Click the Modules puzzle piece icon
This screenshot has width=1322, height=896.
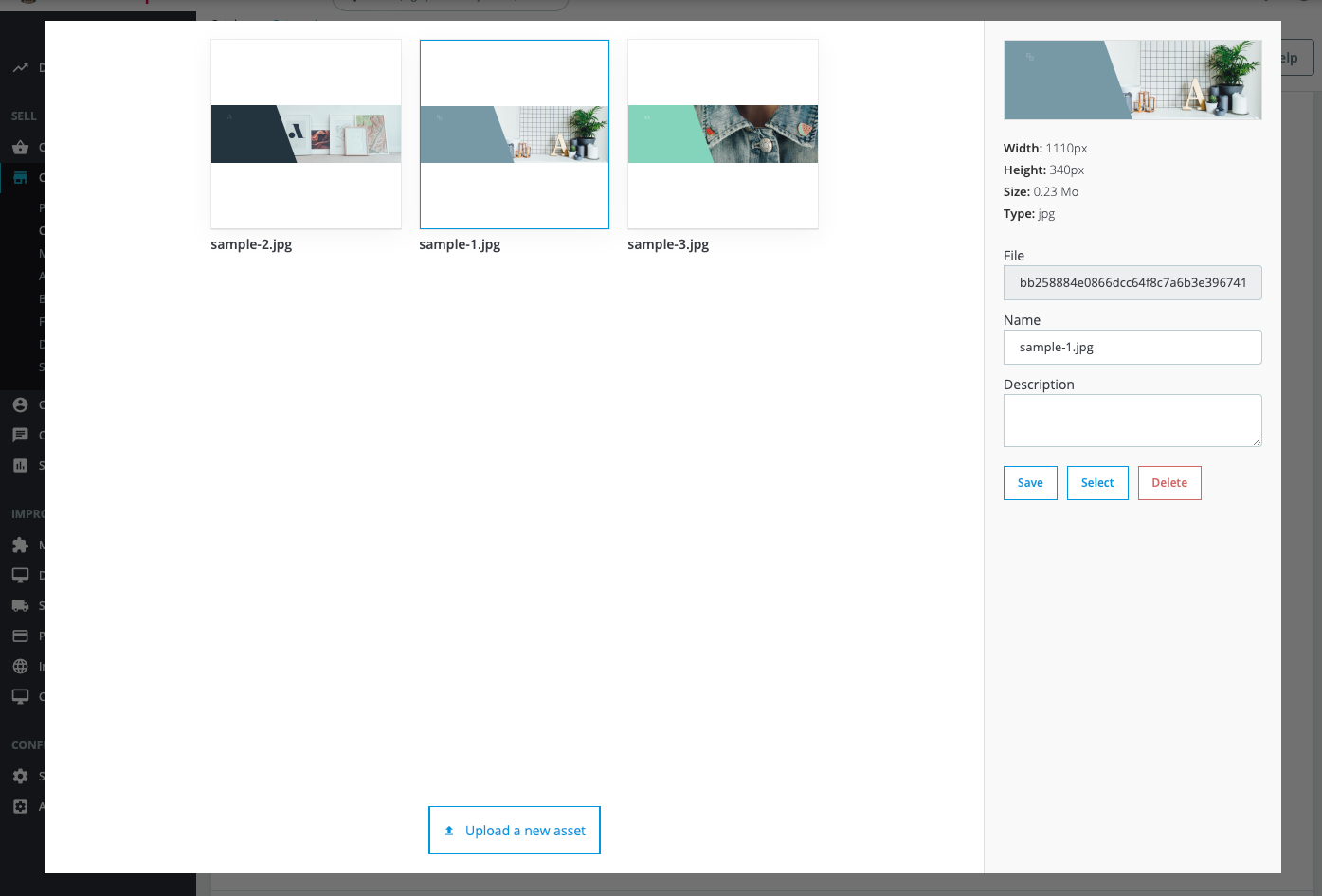click(20, 546)
